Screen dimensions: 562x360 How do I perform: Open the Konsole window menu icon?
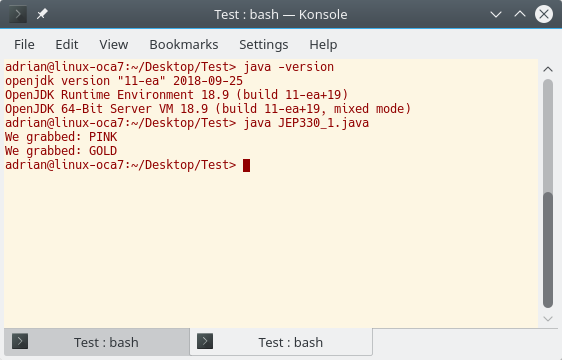point(18,14)
